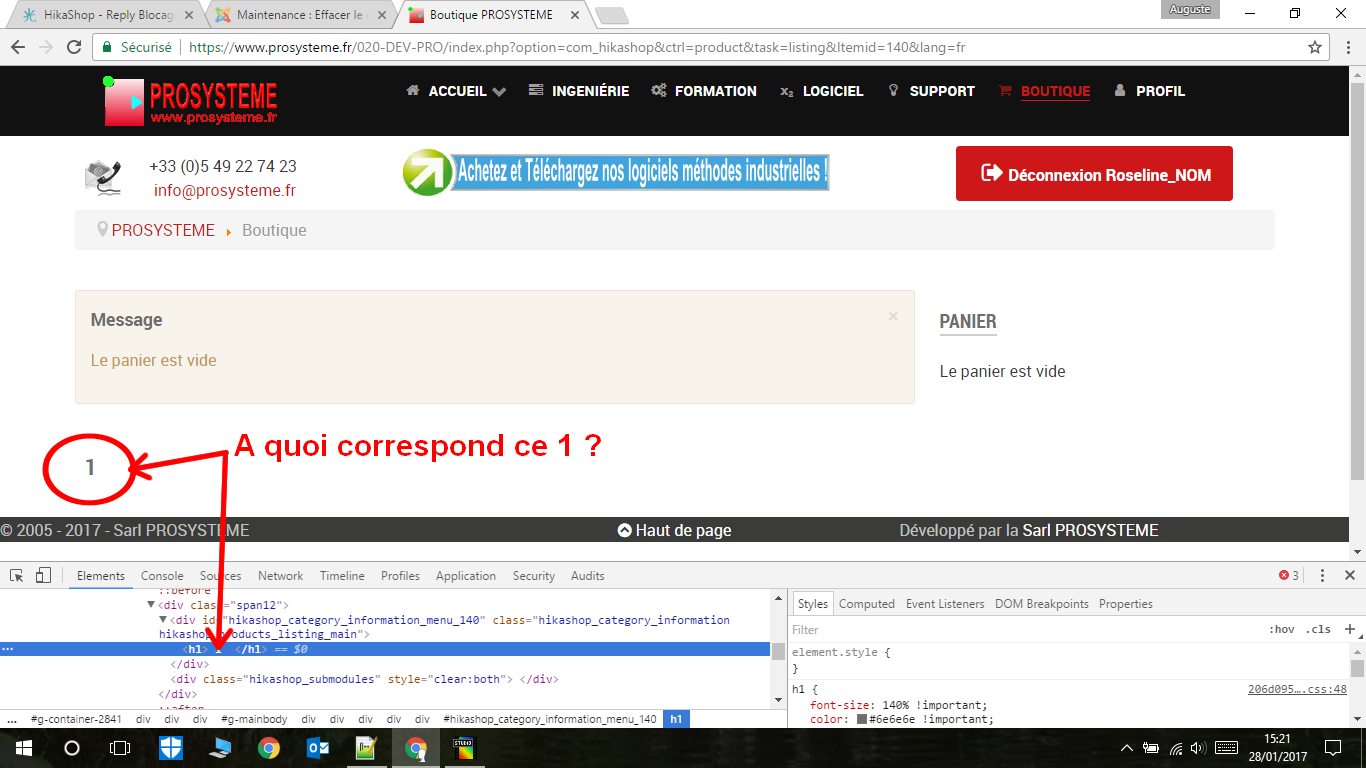This screenshot has height=768, width=1366.
Task: Click the PROSYSTEME breadcrumb link
Action: click(163, 230)
